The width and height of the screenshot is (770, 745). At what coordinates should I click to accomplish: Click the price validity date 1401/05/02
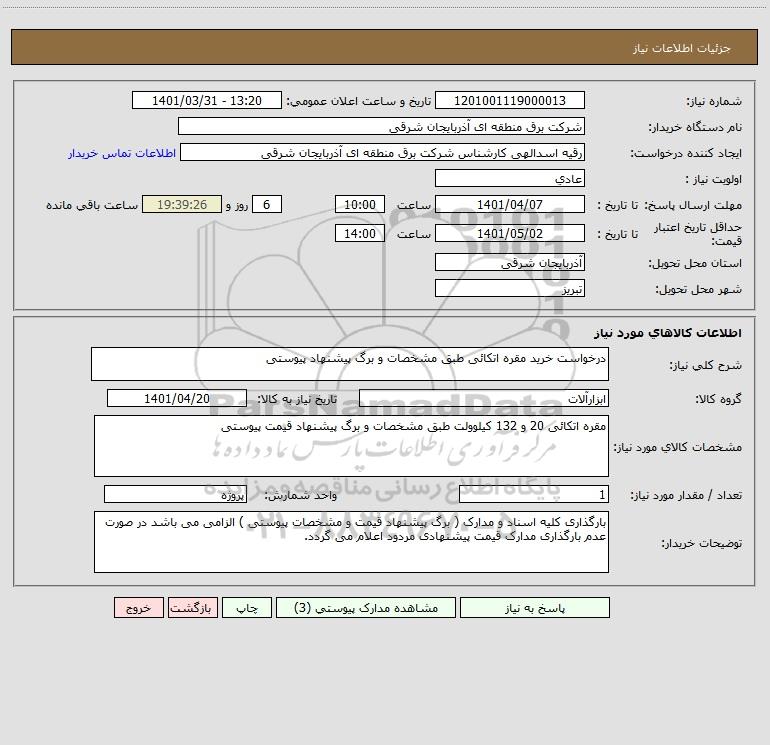coord(510,233)
